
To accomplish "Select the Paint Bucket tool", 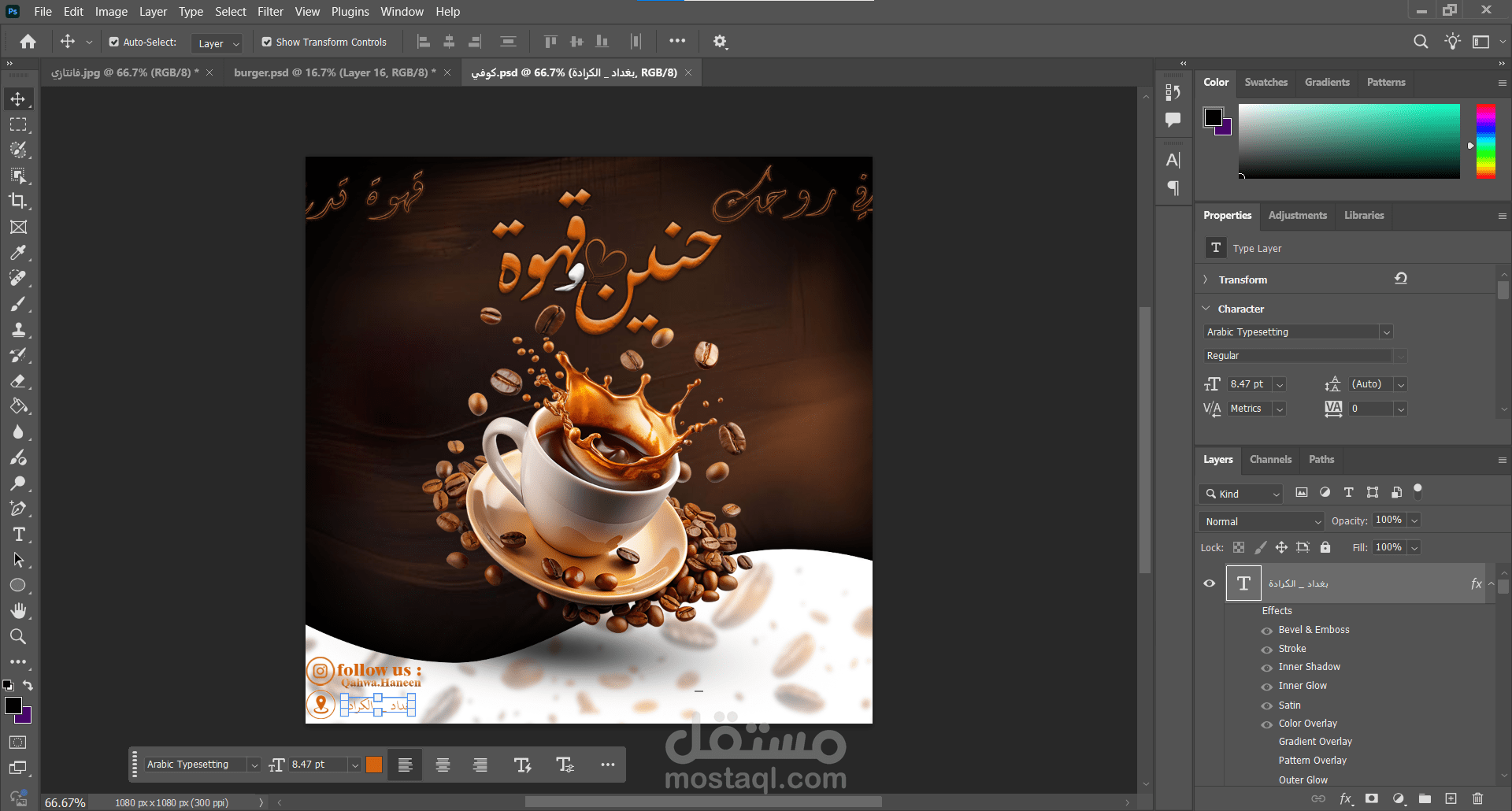I will pyautogui.click(x=18, y=406).
